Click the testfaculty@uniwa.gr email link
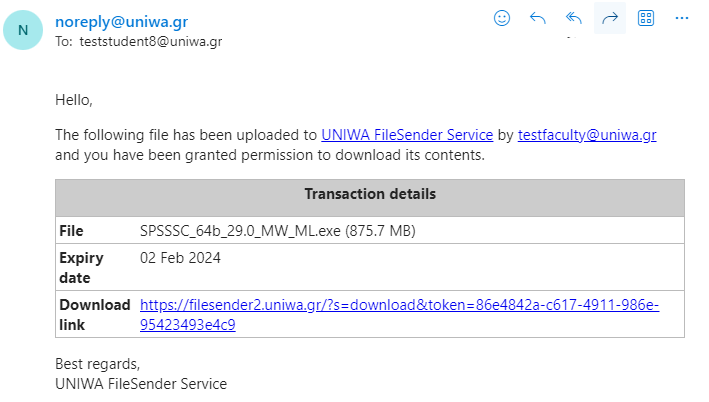This screenshot has width=709, height=402. tap(587, 135)
